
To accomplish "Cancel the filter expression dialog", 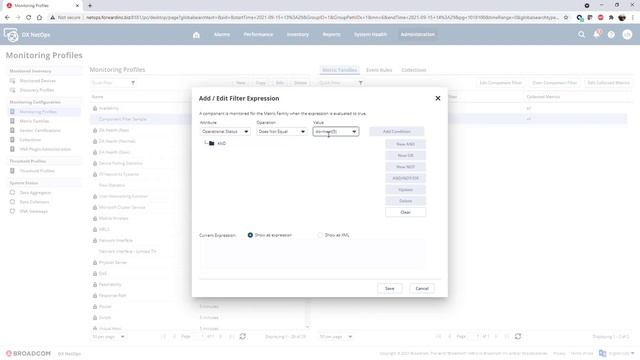I will click(422, 289).
